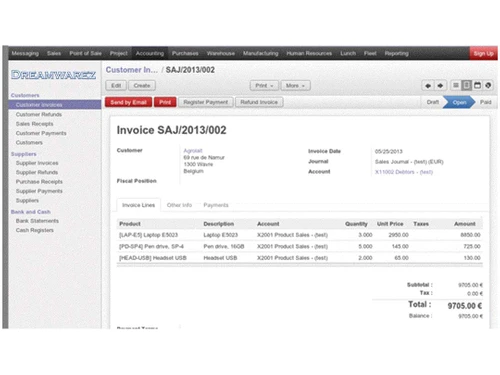Click the Unit Price column header

pyautogui.click(x=390, y=224)
